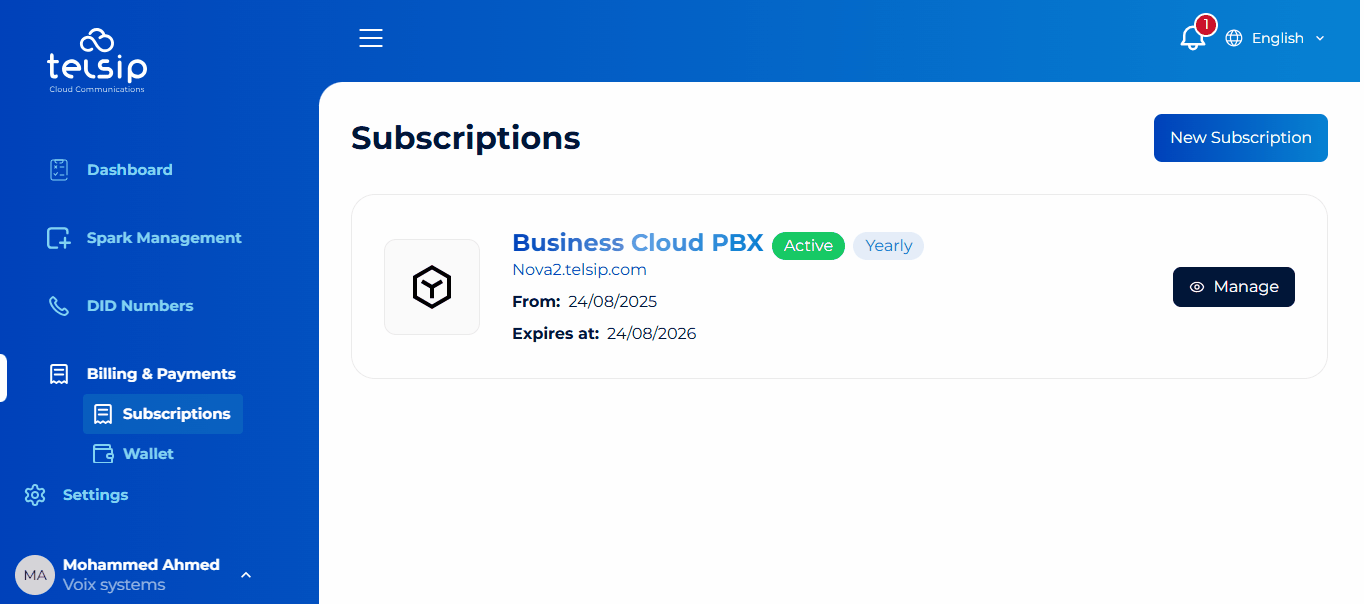Expand the Mohammed Ahmed user menu chevron

pos(246,575)
